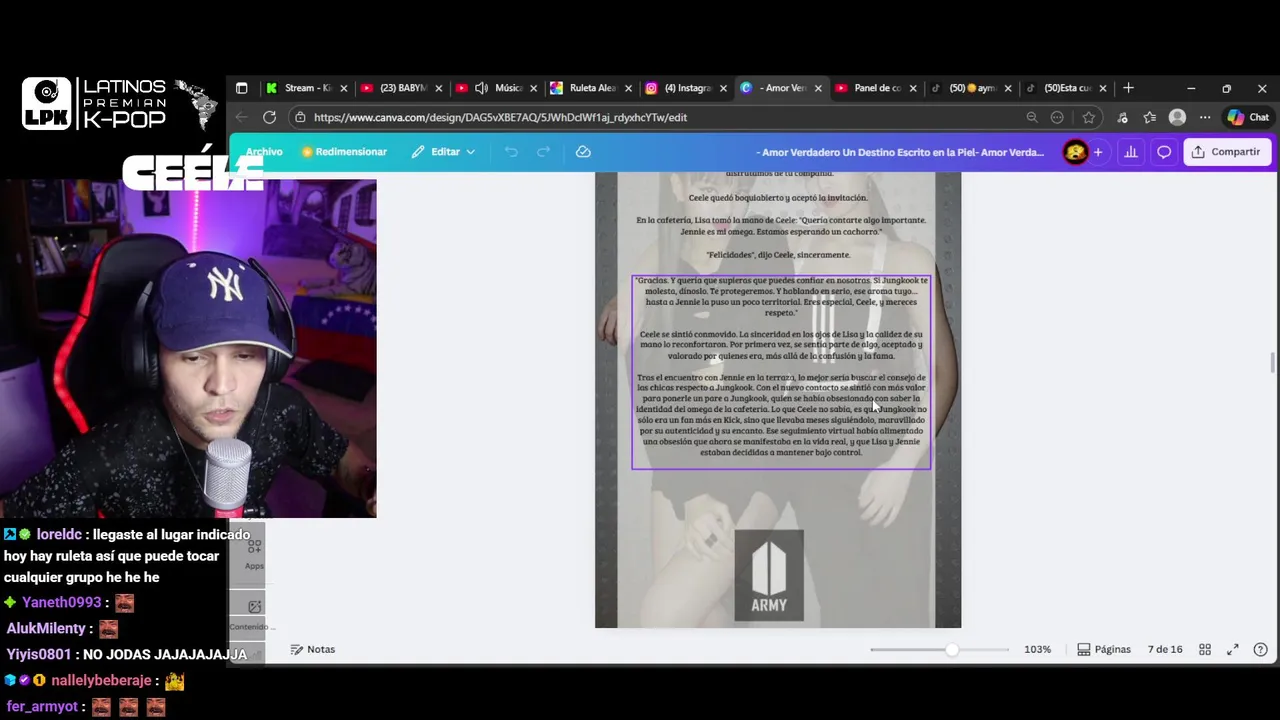Close the Ruleta Alea tab
Viewport: 1280px width, 720px height.
coord(628,88)
